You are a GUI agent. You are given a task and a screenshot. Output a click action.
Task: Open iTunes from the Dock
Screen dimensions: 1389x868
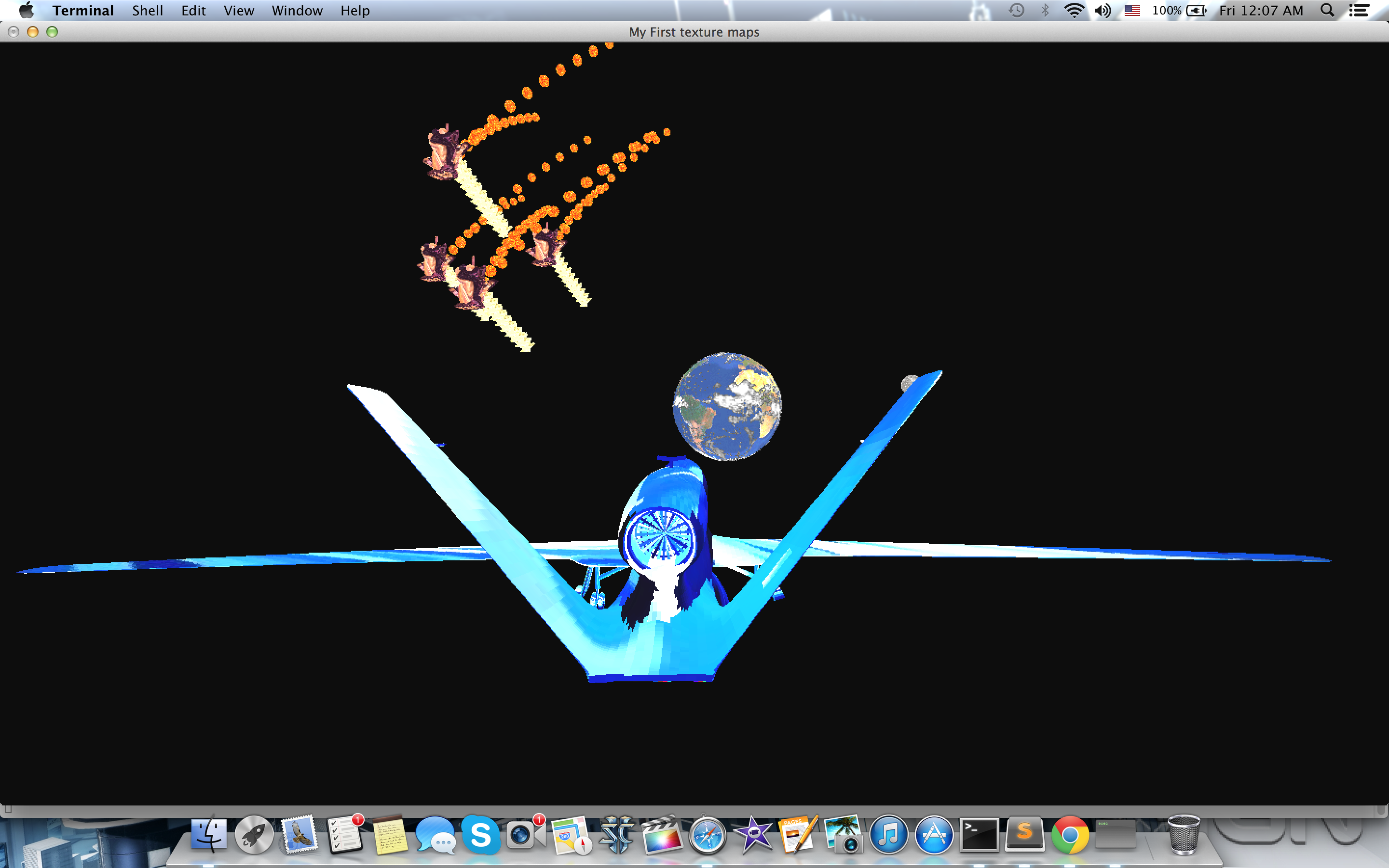pyautogui.click(x=888, y=834)
